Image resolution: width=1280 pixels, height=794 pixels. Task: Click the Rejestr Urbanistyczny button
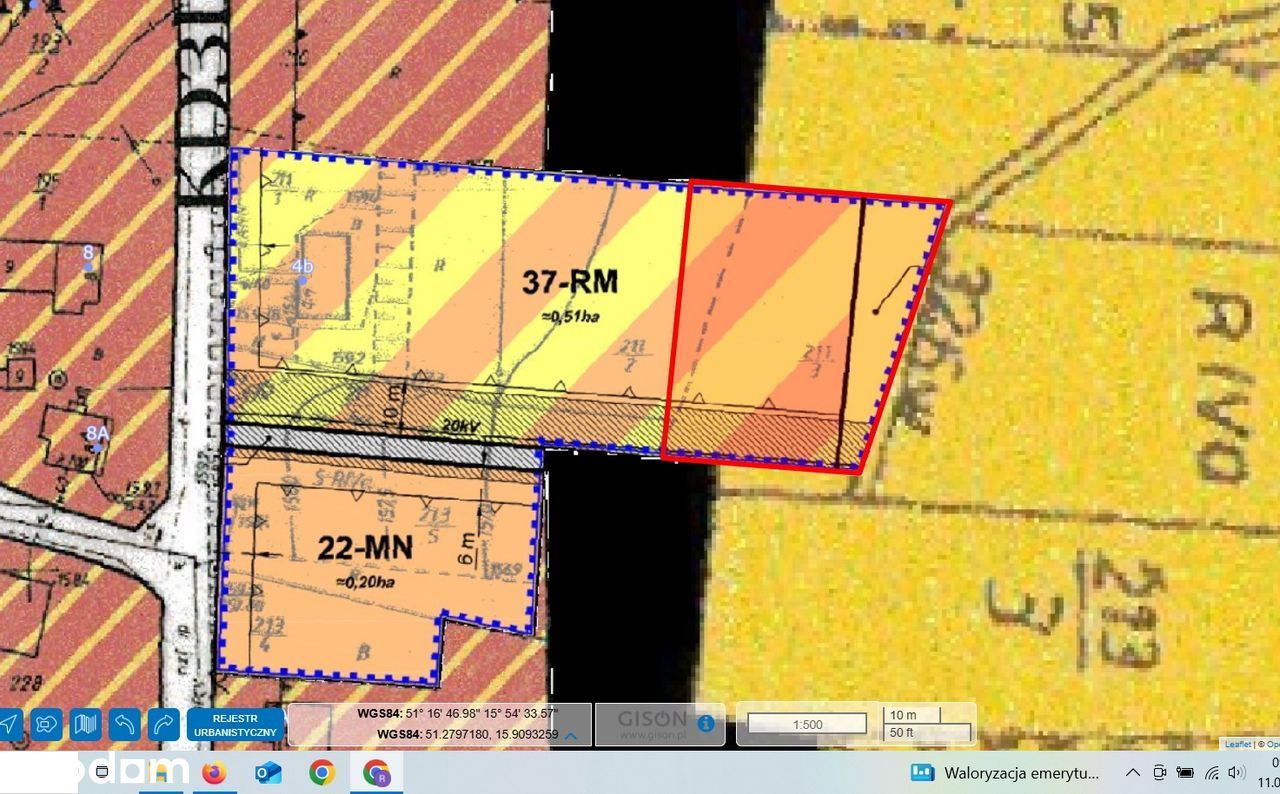click(x=235, y=725)
